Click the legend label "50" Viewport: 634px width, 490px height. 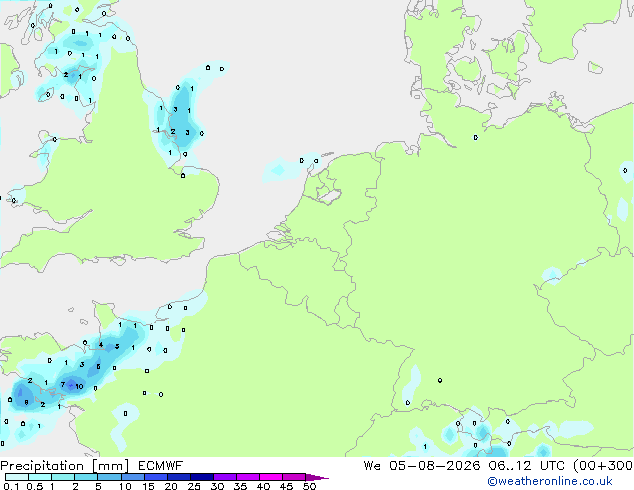(309, 486)
